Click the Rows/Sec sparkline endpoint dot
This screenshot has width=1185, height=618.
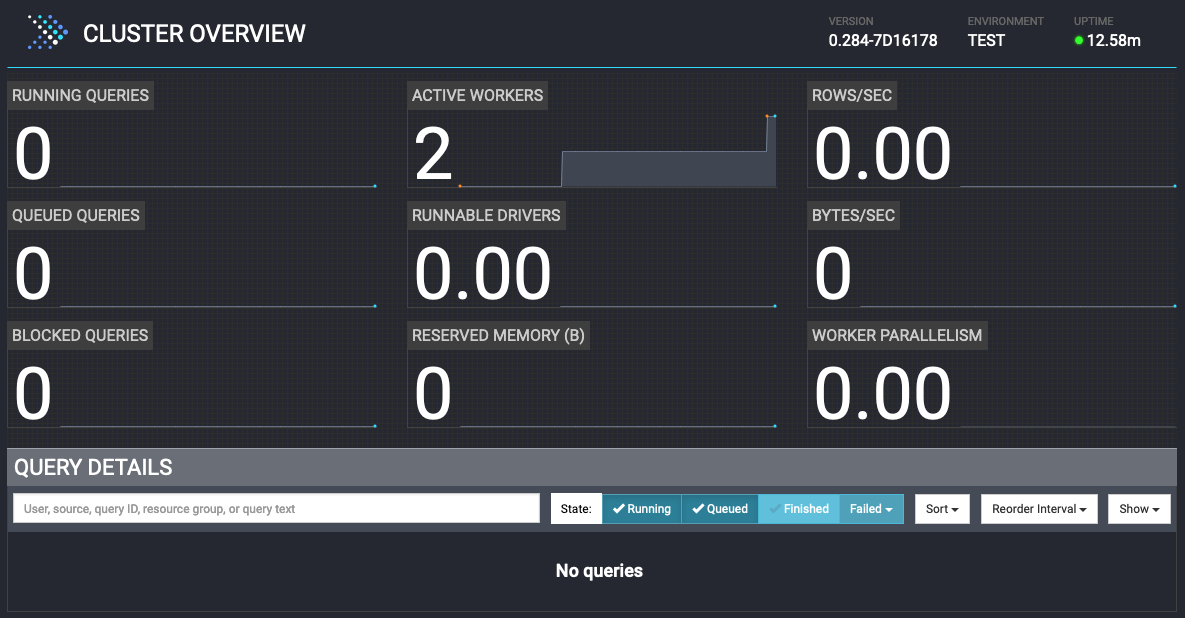(x=1176, y=186)
